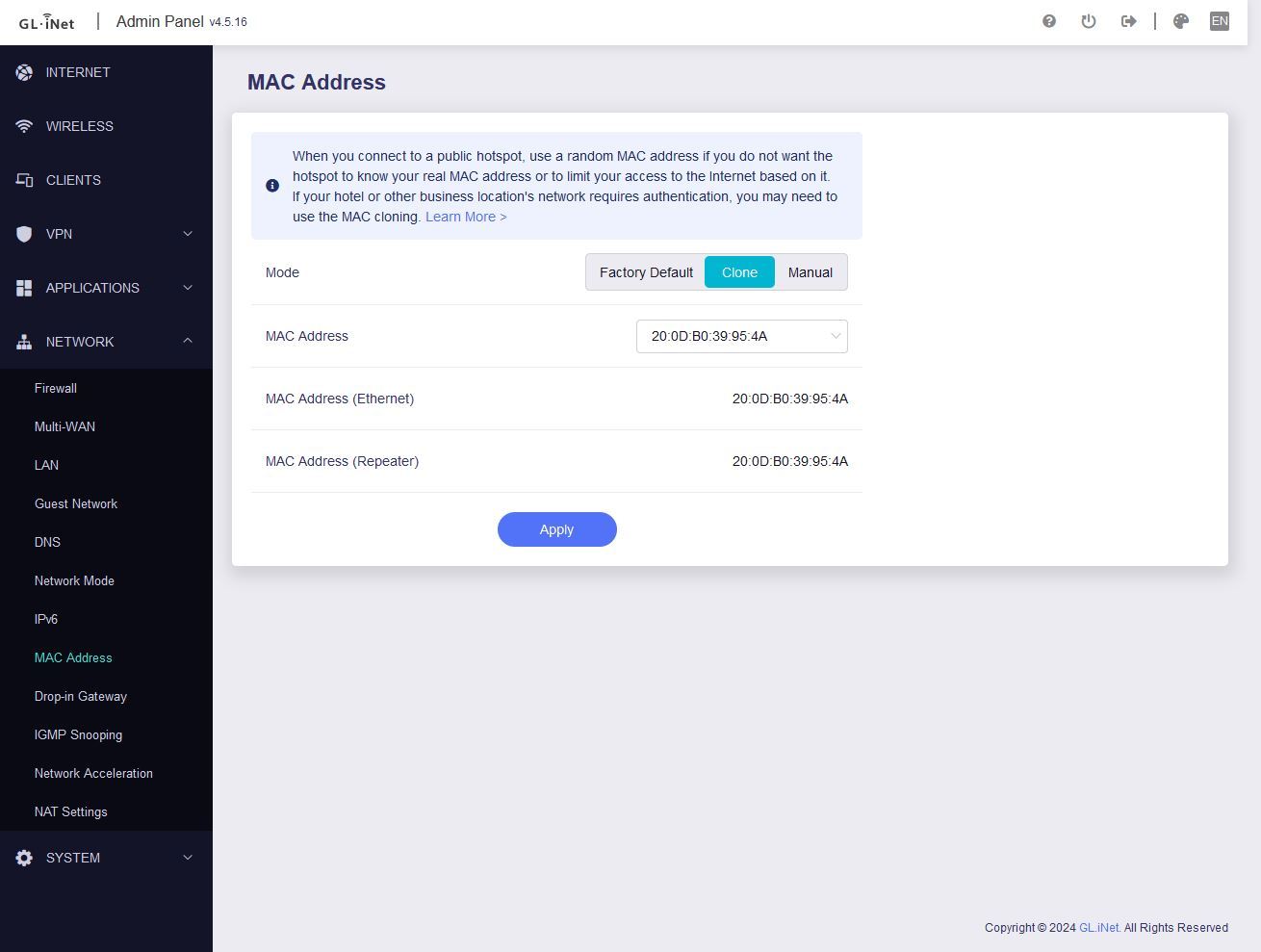Select Factory Default MAC mode
Viewport: 1261px width, 952px height.
point(646,272)
